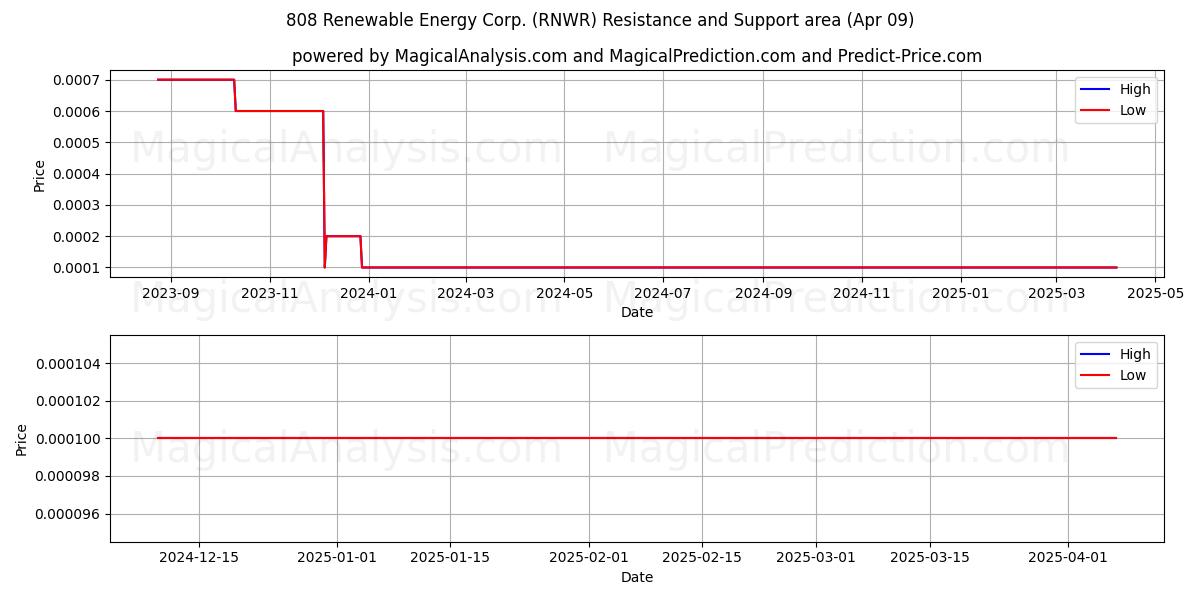Image resolution: width=1200 pixels, height=600 pixels.
Task: Click the 2024-09 date tick label
Action: (763, 293)
